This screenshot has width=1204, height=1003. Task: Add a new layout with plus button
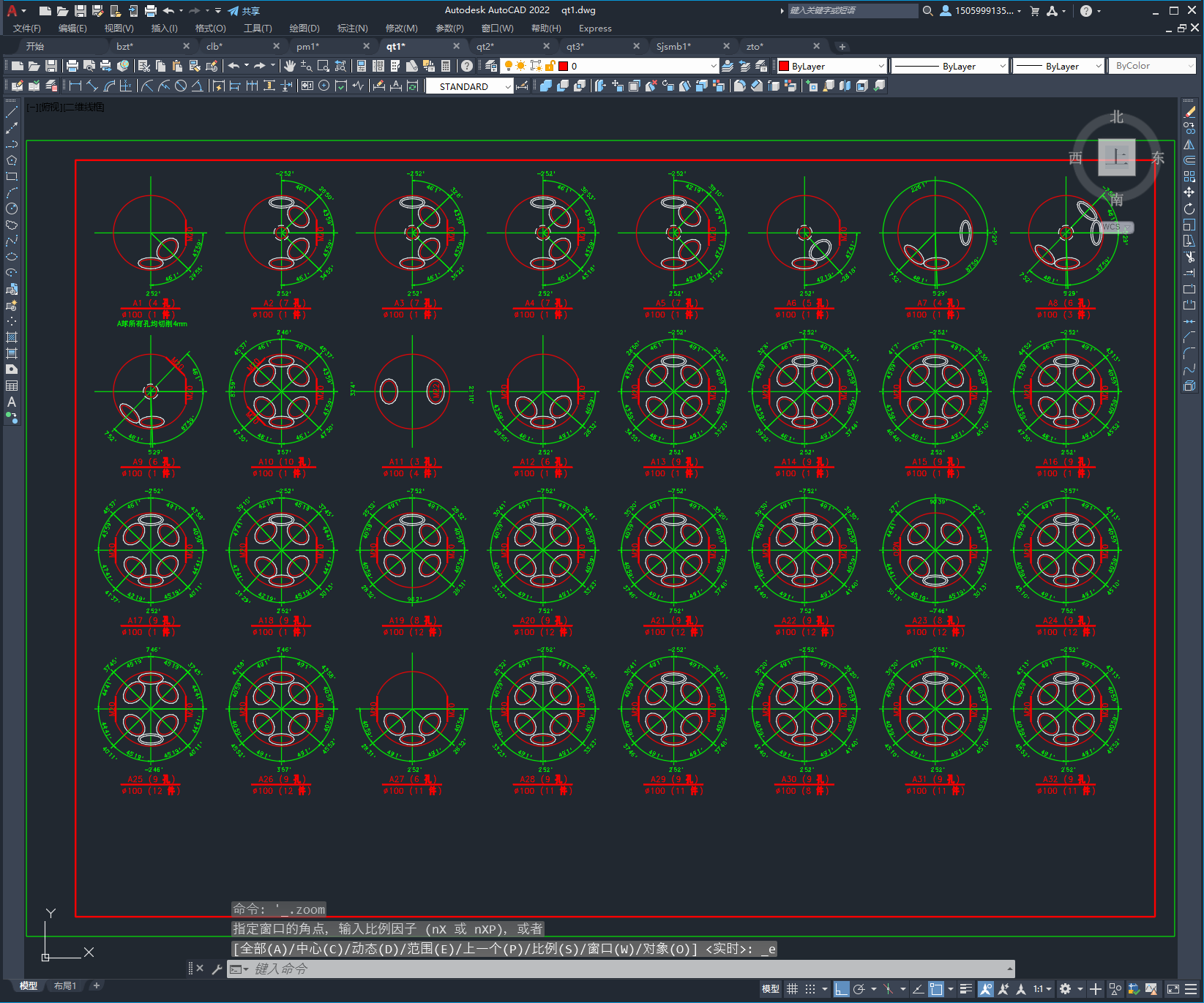pyautogui.click(x=96, y=985)
